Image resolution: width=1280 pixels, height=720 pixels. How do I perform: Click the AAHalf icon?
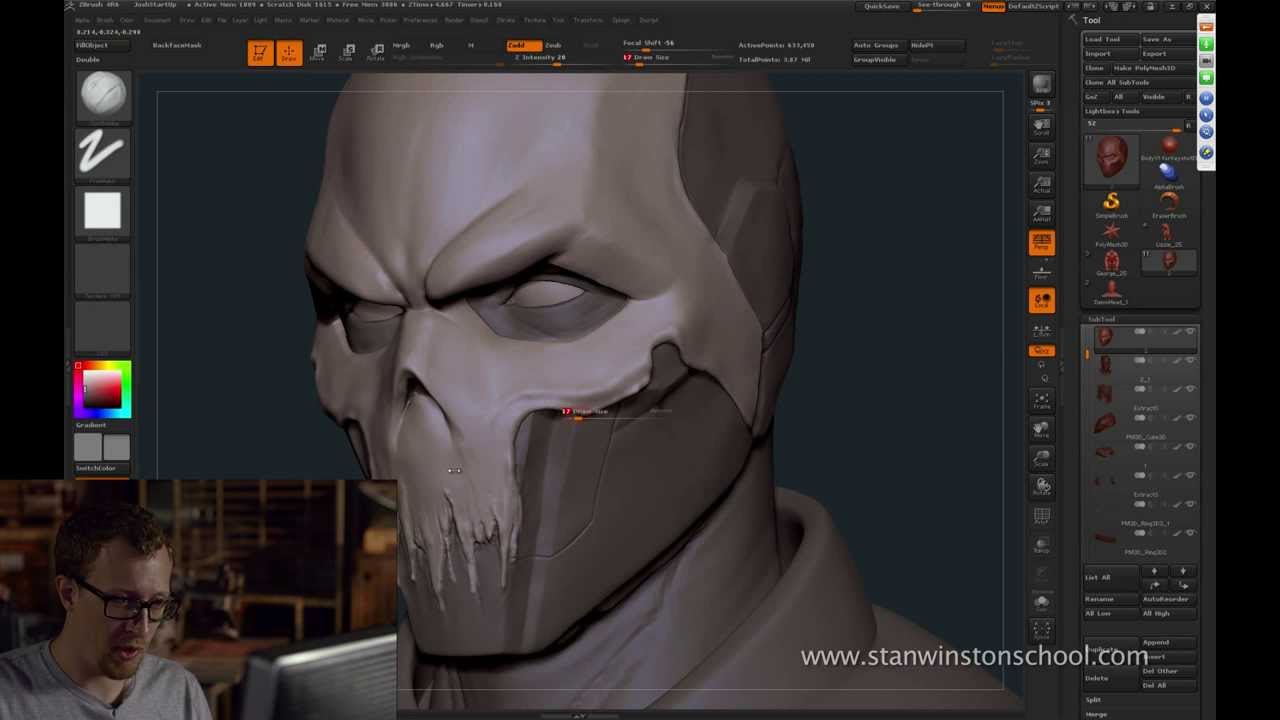click(x=1041, y=212)
